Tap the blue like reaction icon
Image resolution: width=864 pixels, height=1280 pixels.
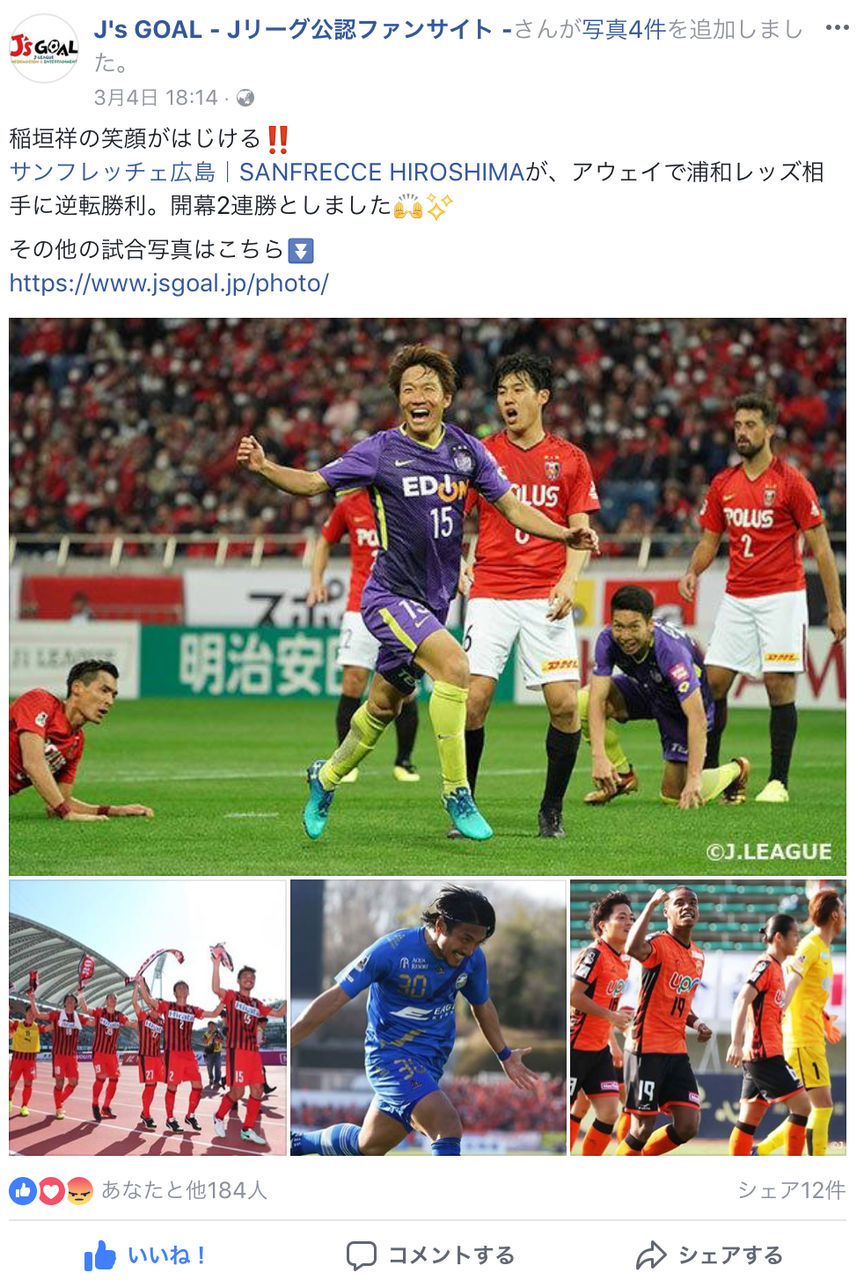(24, 1190)
